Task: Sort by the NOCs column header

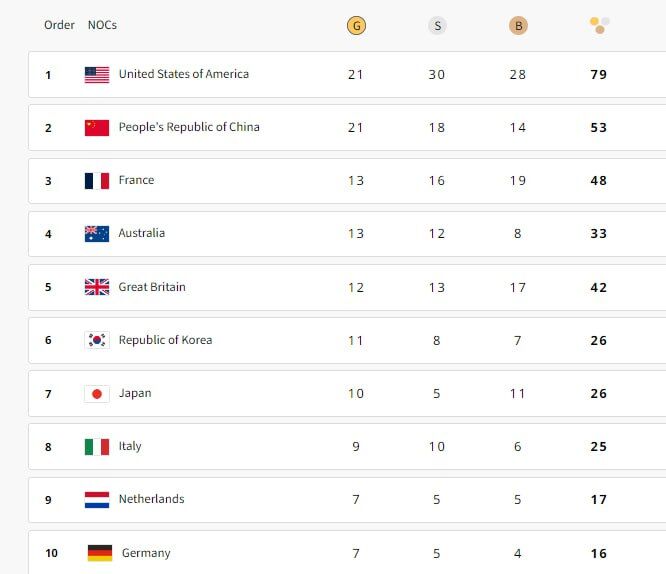Action: [x=102, y=25]
